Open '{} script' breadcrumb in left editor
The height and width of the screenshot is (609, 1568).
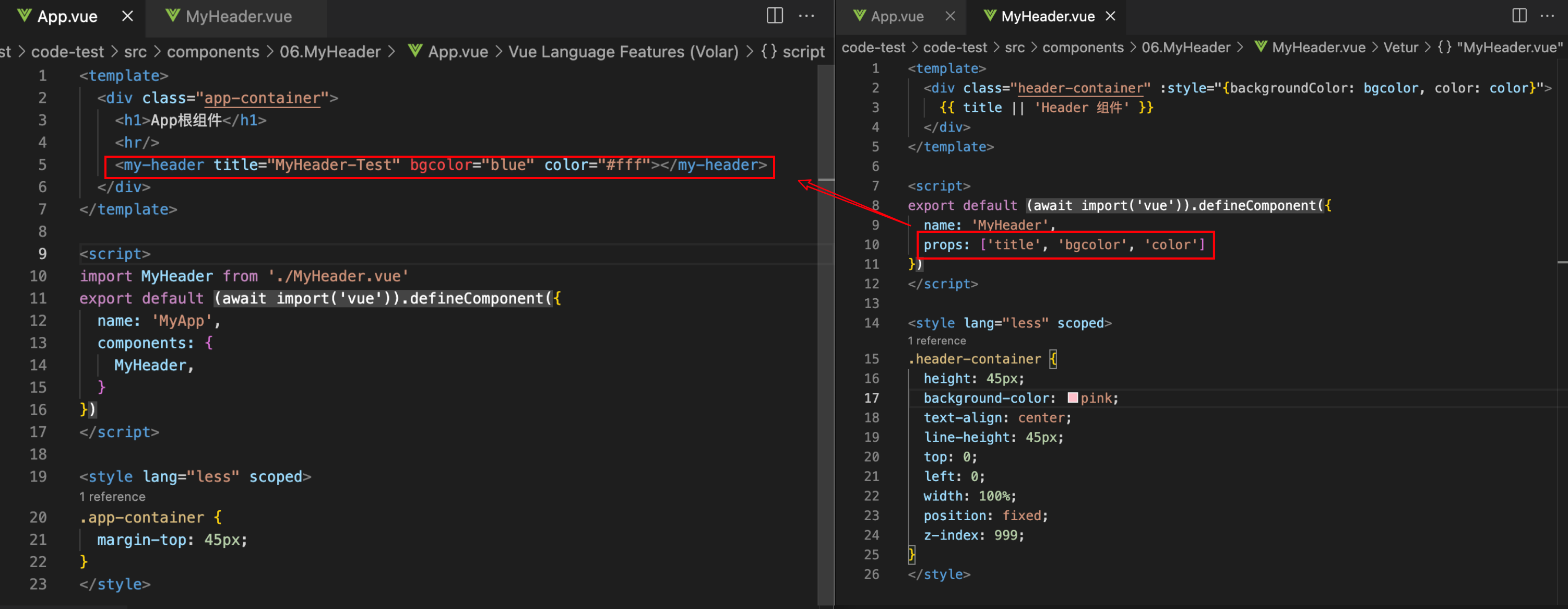792,52
